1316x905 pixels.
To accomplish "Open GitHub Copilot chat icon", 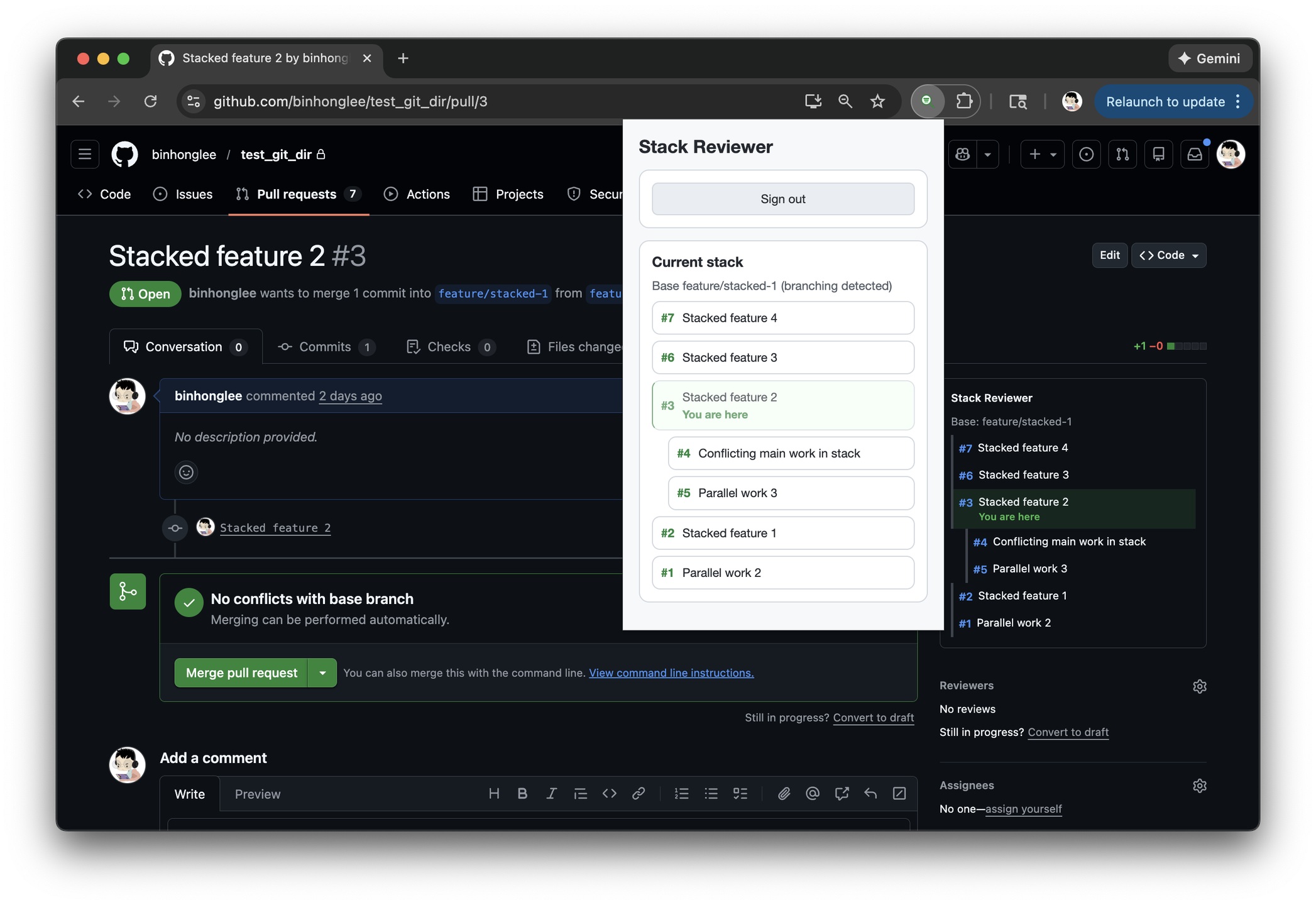I will point(962,154).
